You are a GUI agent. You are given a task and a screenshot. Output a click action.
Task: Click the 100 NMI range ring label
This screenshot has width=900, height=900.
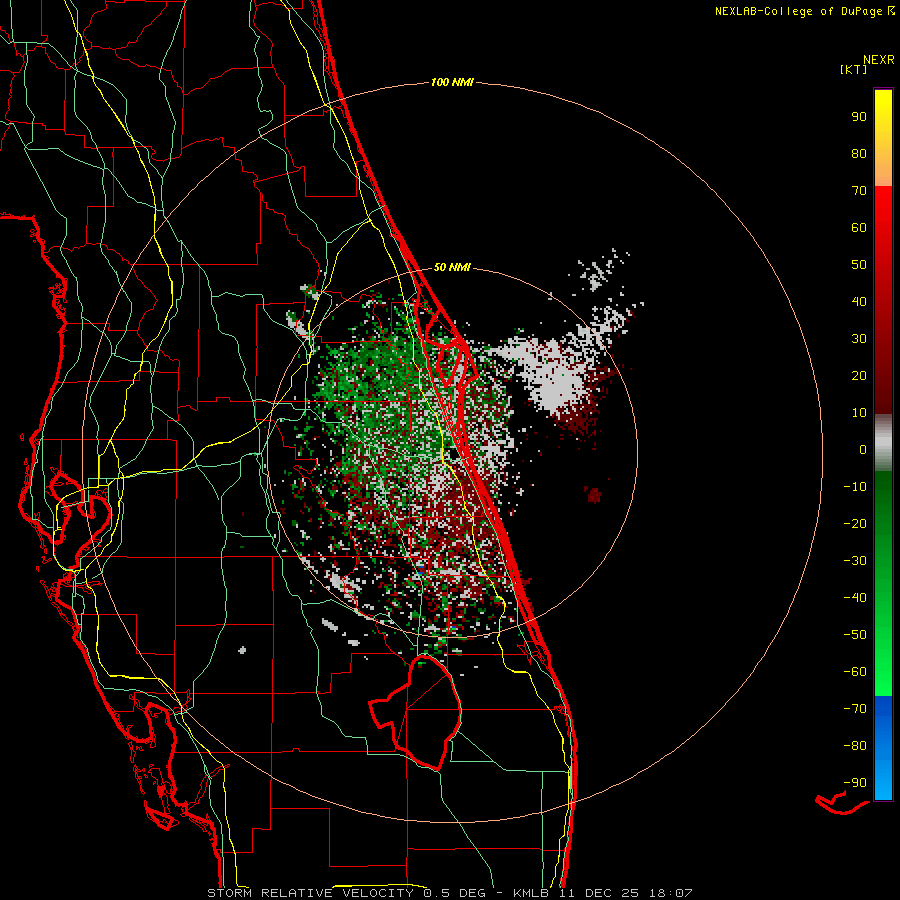pyautogui.click(x=452, y=82)
